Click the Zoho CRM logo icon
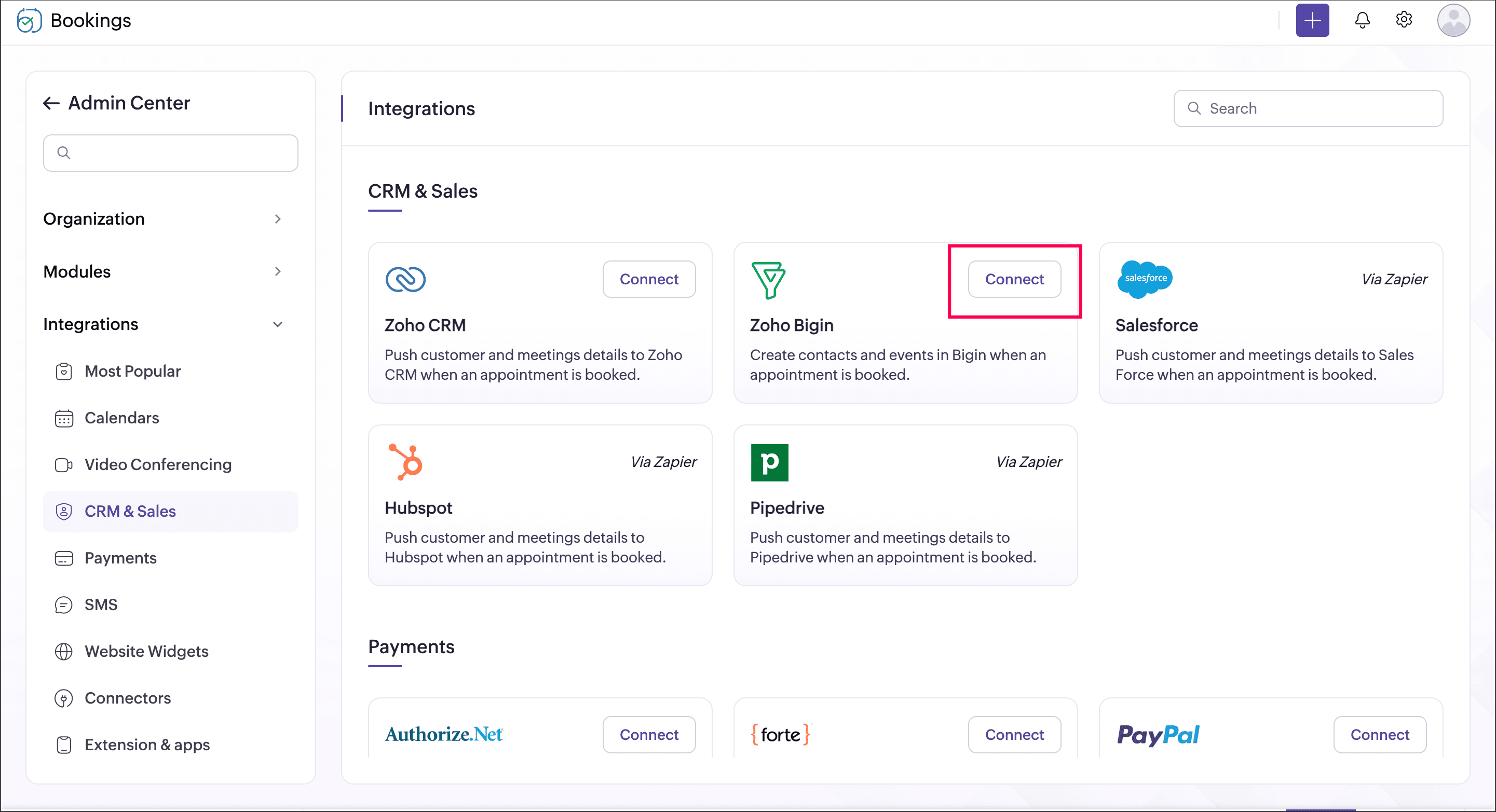 [x=405, y=279]
